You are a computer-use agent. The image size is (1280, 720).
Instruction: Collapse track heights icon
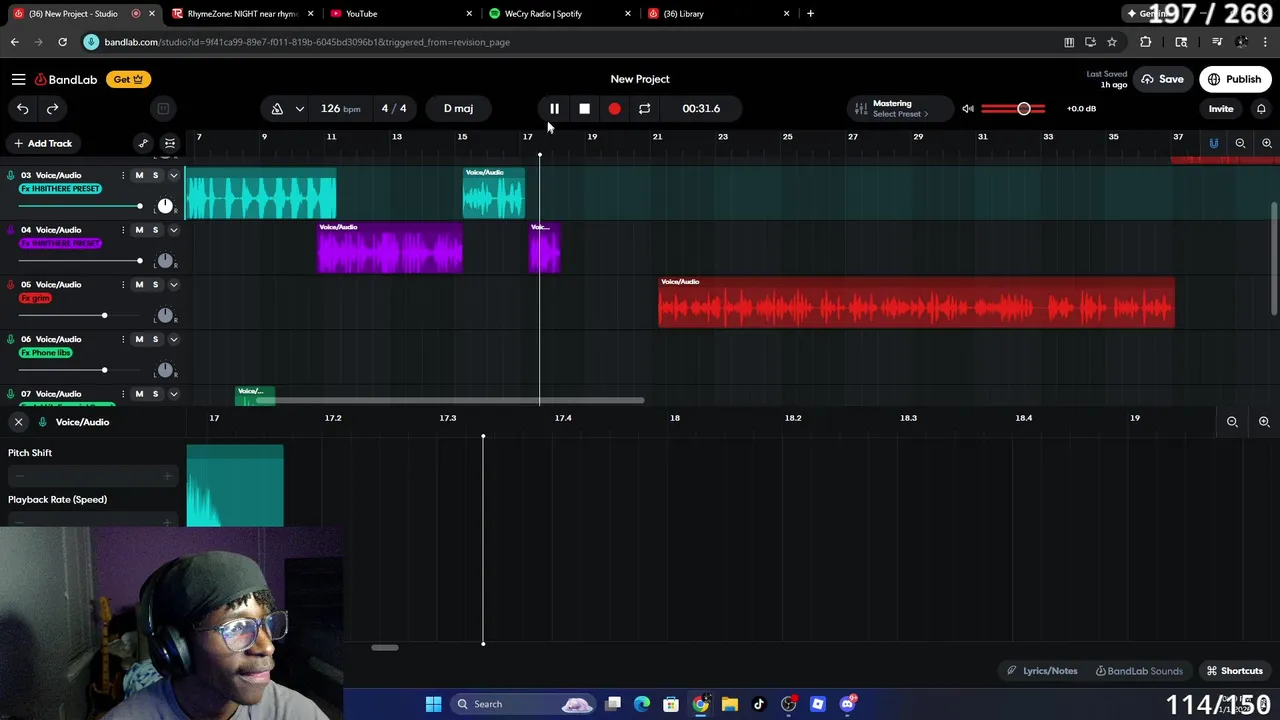pyautogui.click(x=170, y=143)
